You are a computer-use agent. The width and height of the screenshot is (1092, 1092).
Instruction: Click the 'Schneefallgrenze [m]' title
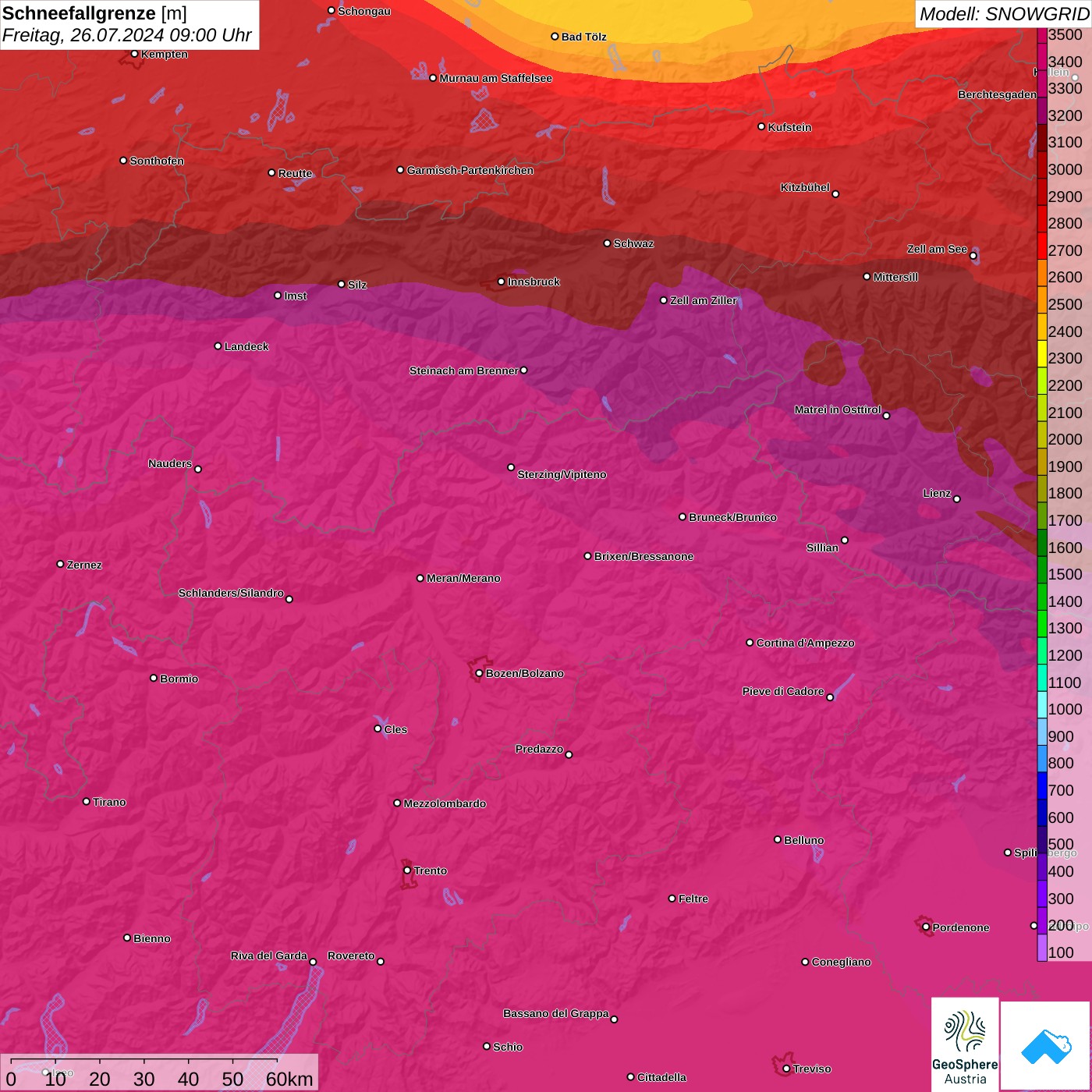pos(94,13)
